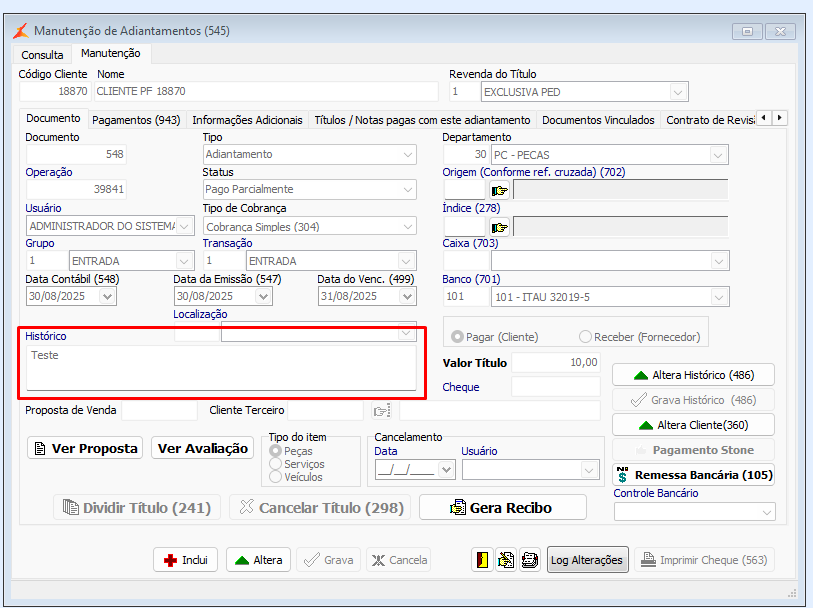Image resolution: width=813 pixels, height=608 pixels.
Task: Switch to Consulta tab
Action: click(x=42, y=55)
